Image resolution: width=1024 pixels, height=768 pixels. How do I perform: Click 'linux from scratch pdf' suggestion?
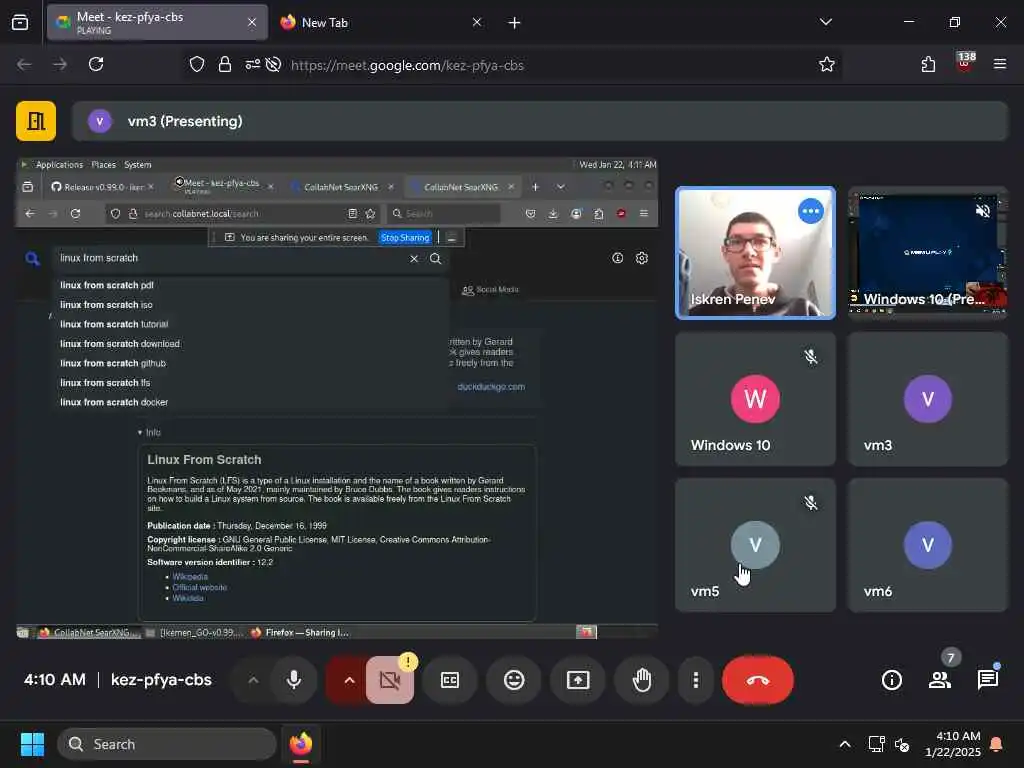[x=107, y=285]
